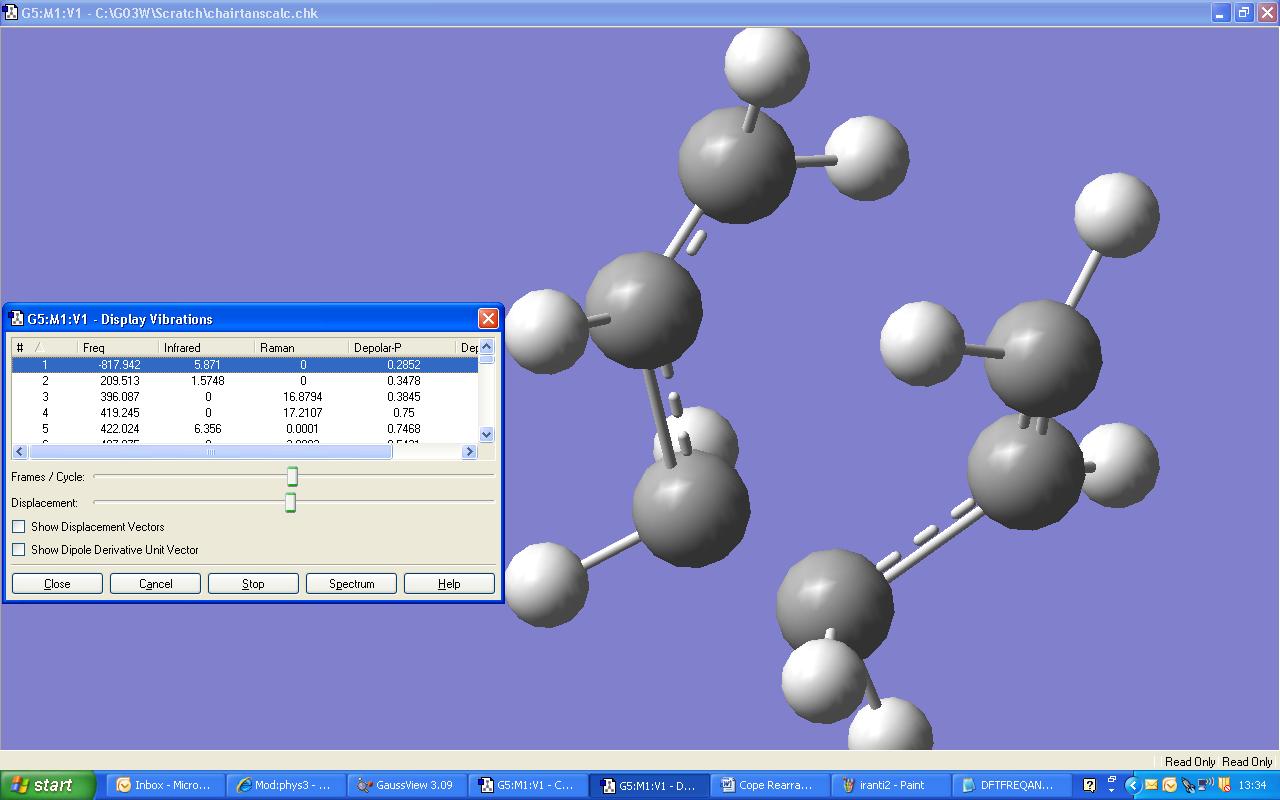The height and width of the screenshot is (800, 1280).
Task: Click the help question mark tray icon
Action: click(x=1090, y=785)
